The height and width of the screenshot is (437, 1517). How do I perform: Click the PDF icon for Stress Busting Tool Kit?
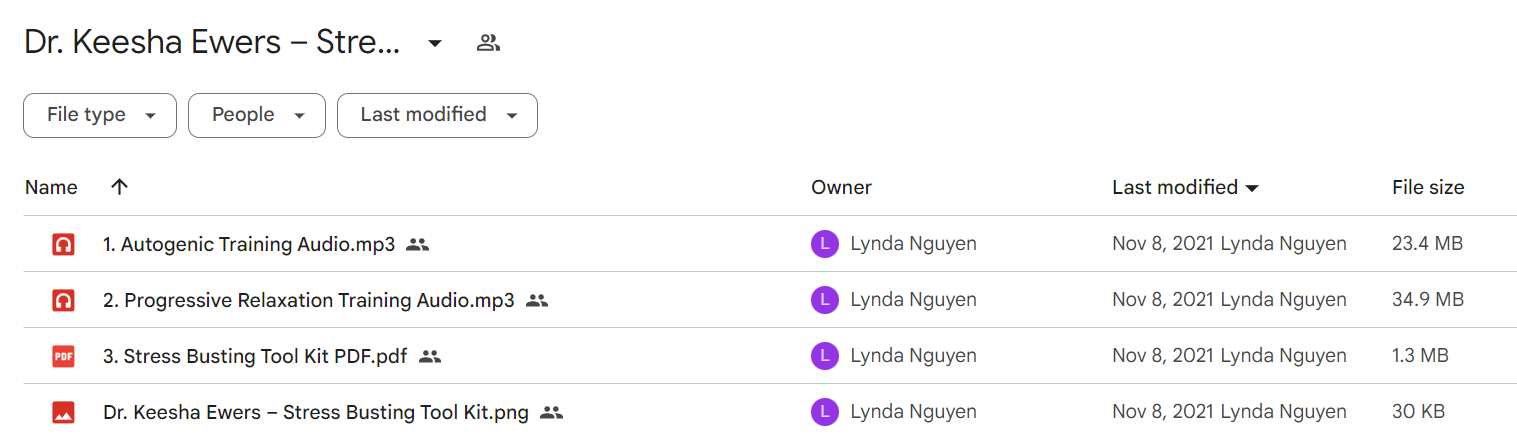(63, 356)
